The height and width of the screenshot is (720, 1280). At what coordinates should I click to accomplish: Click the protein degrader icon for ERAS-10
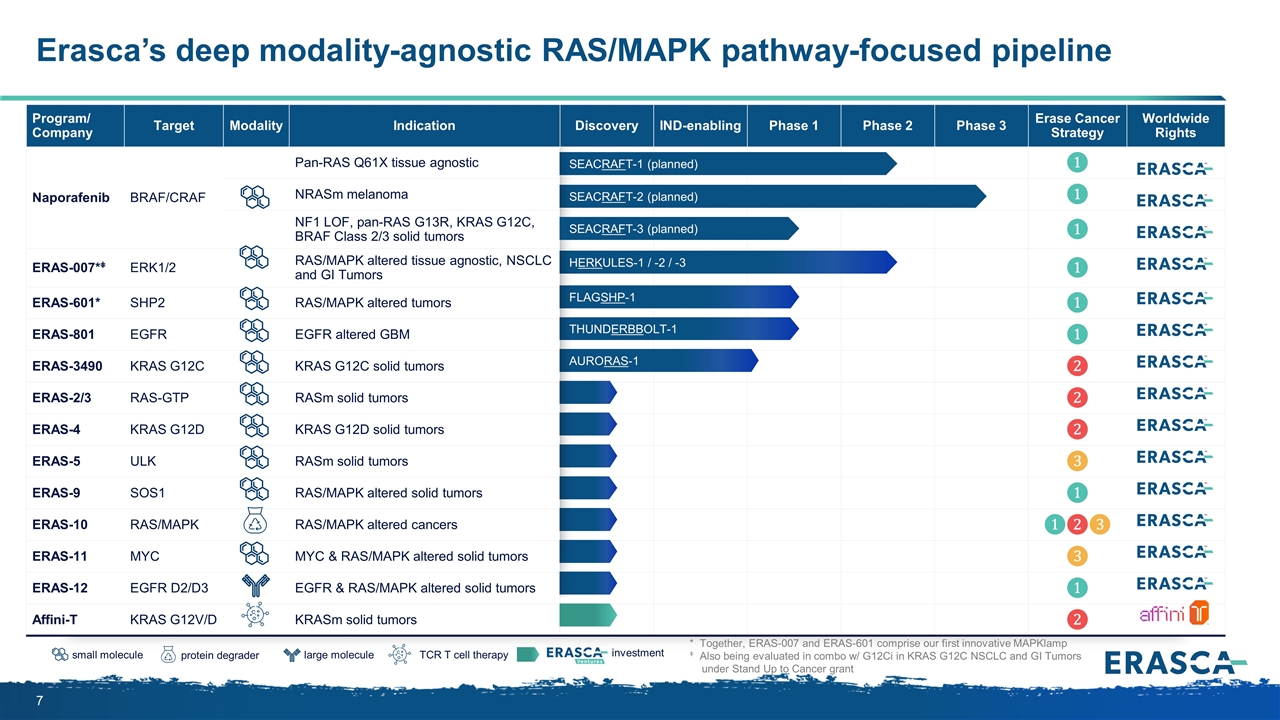click(x=256, y=522)
